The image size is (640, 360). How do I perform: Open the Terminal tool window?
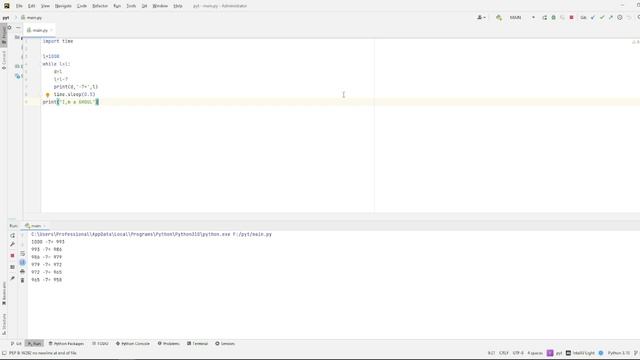point(198,344)
